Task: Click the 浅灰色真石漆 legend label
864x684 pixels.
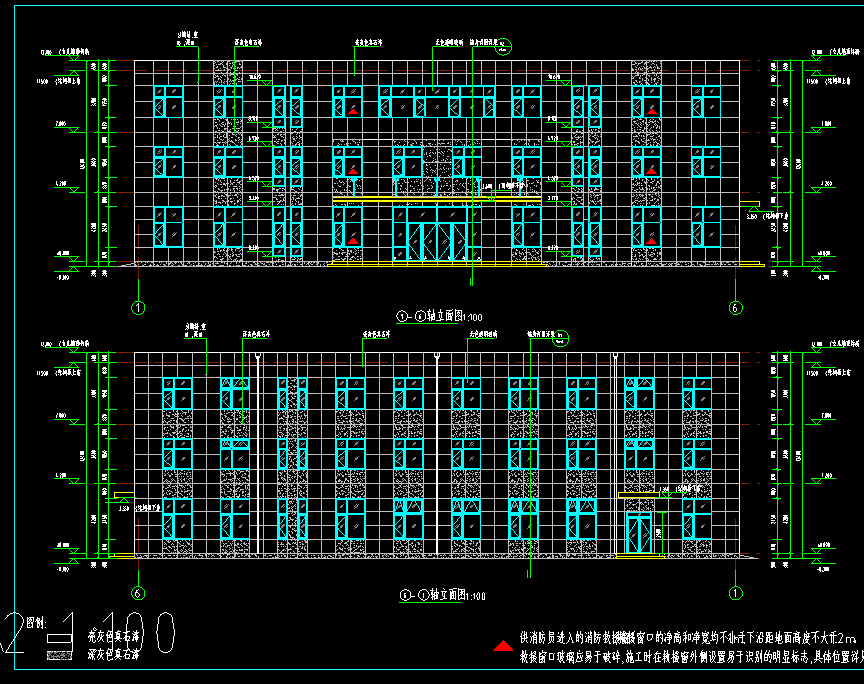Action: pos(113,636)
